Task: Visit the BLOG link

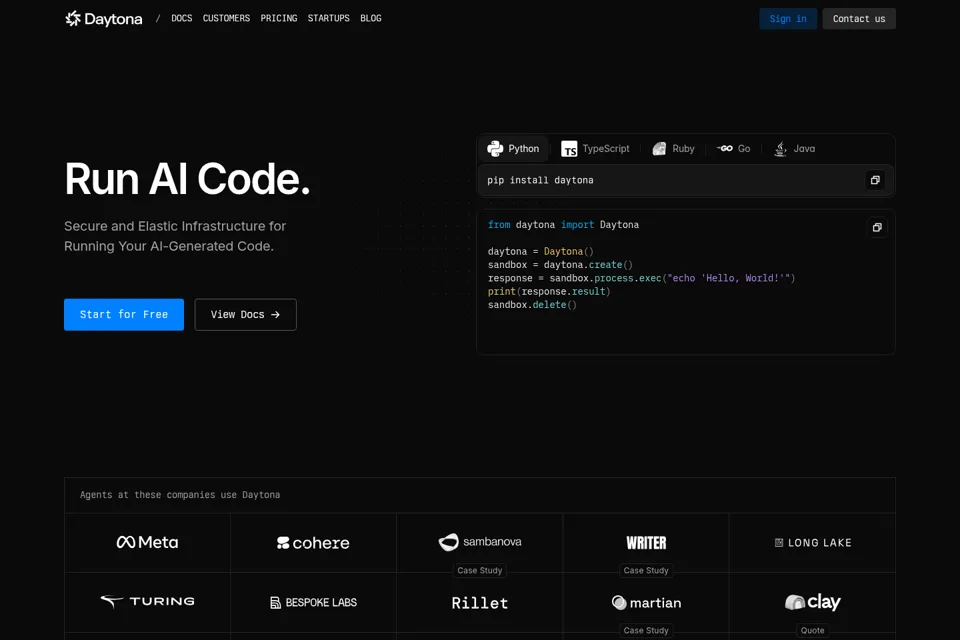Action: coord(371,18)
